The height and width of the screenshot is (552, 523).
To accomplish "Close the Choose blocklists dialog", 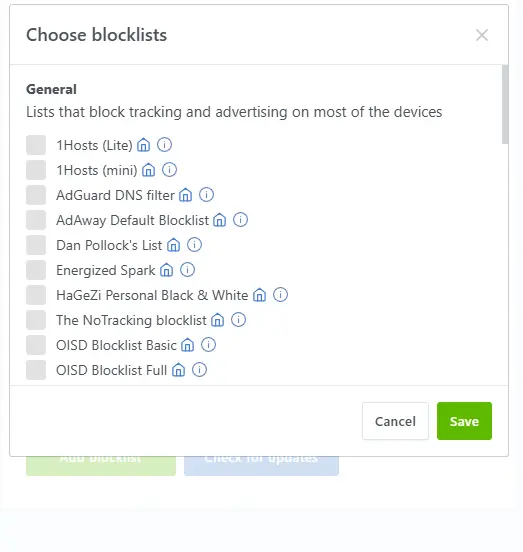I will [482, 35].
